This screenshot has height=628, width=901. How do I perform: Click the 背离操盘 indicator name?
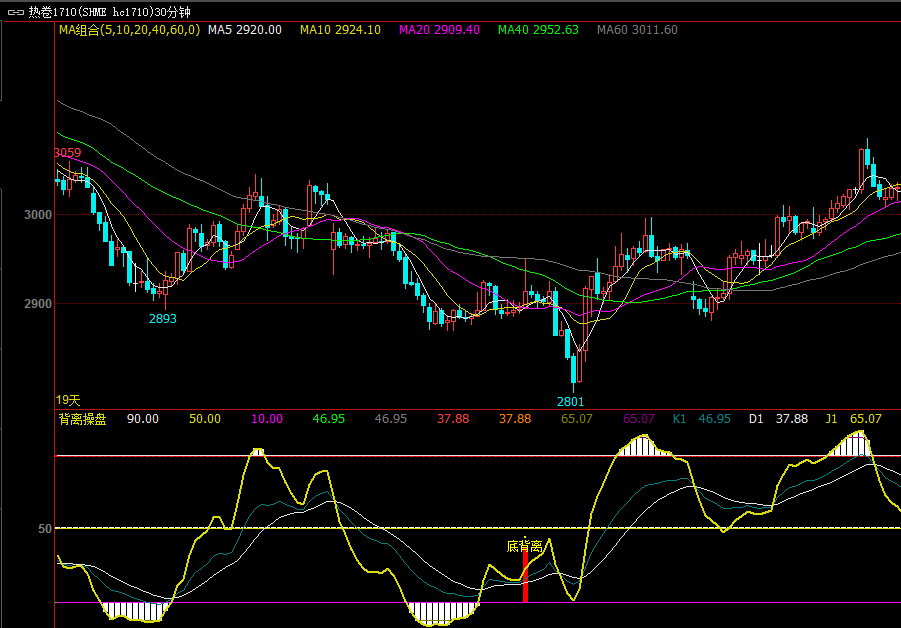click(83, 419)
